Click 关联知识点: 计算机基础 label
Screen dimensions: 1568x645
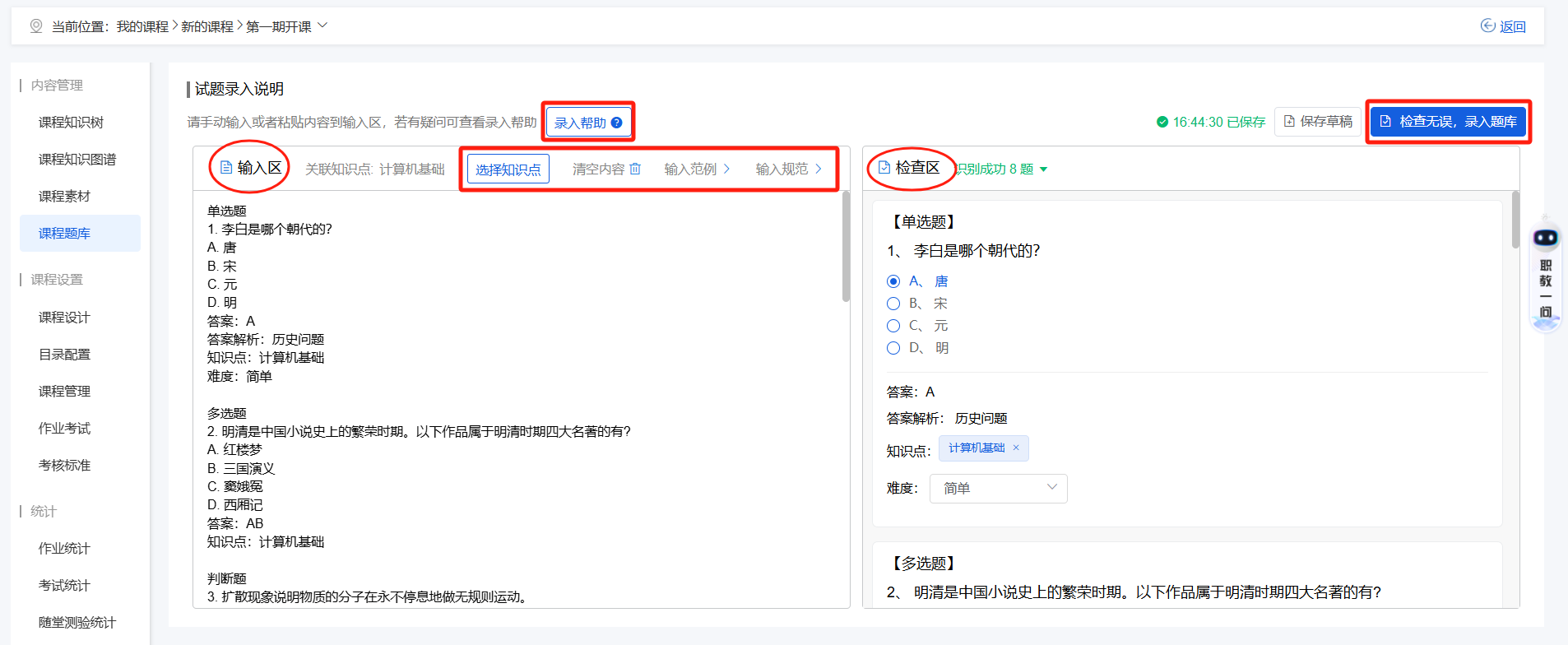[x=375, y=169]
